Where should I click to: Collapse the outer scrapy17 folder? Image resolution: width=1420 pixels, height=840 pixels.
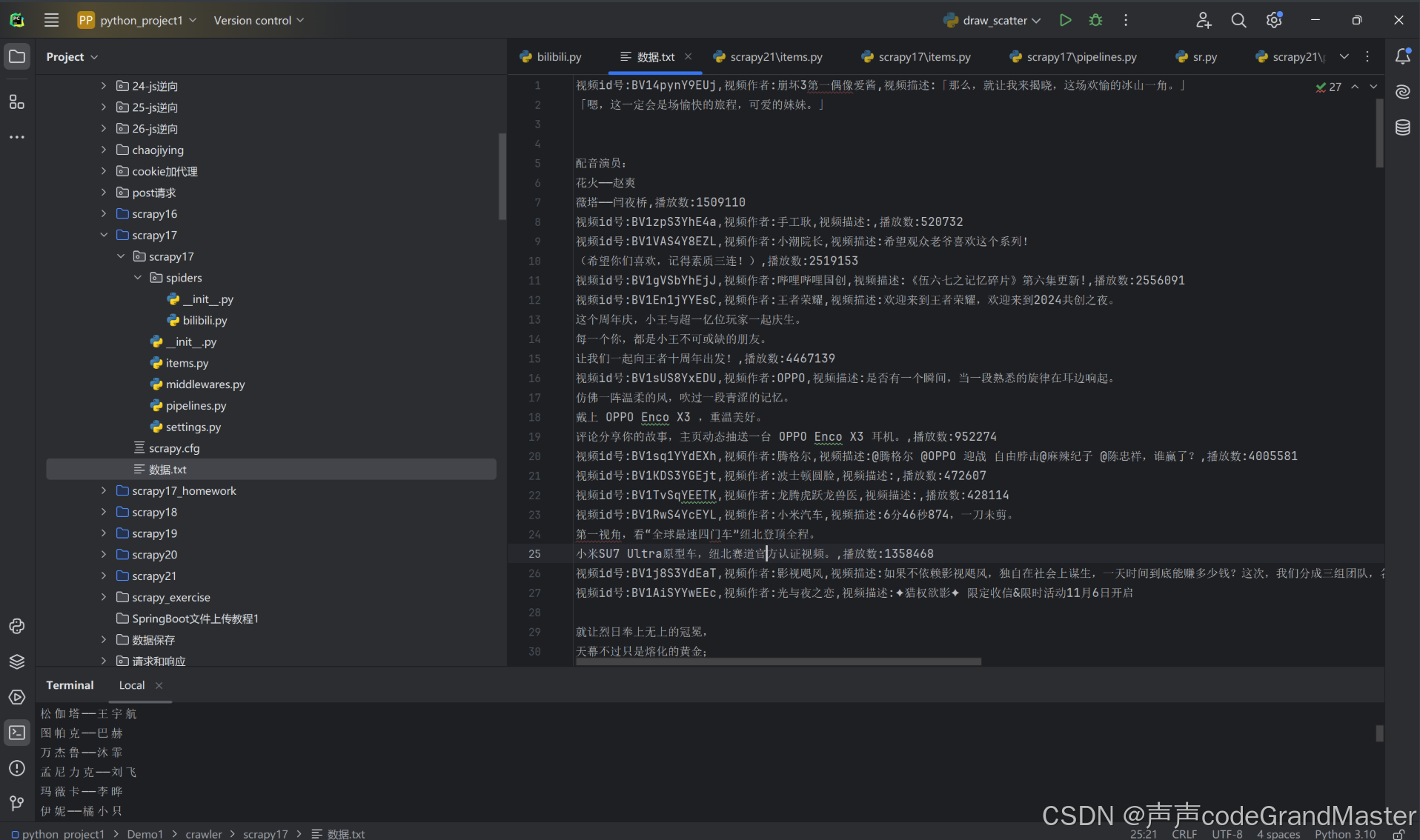(x=104, y=235)
